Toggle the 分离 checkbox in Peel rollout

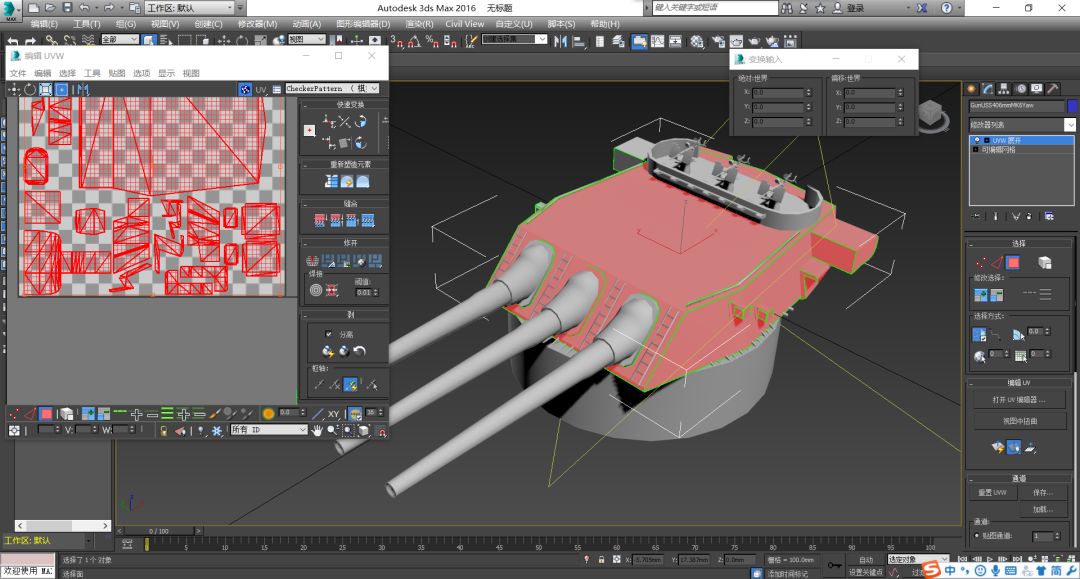click(329, 334)
